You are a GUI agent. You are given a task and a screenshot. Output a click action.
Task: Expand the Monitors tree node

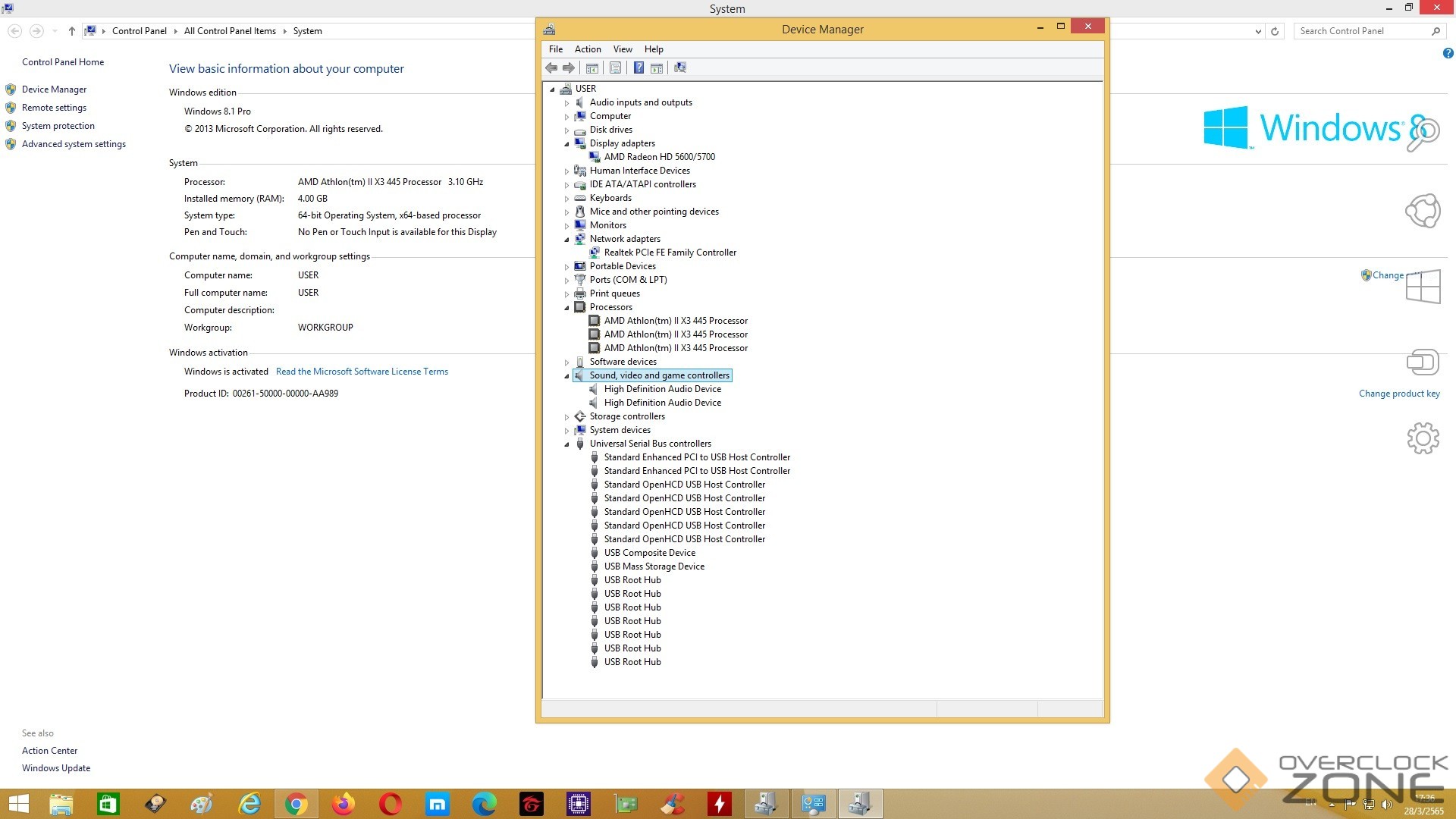[566, 226]
